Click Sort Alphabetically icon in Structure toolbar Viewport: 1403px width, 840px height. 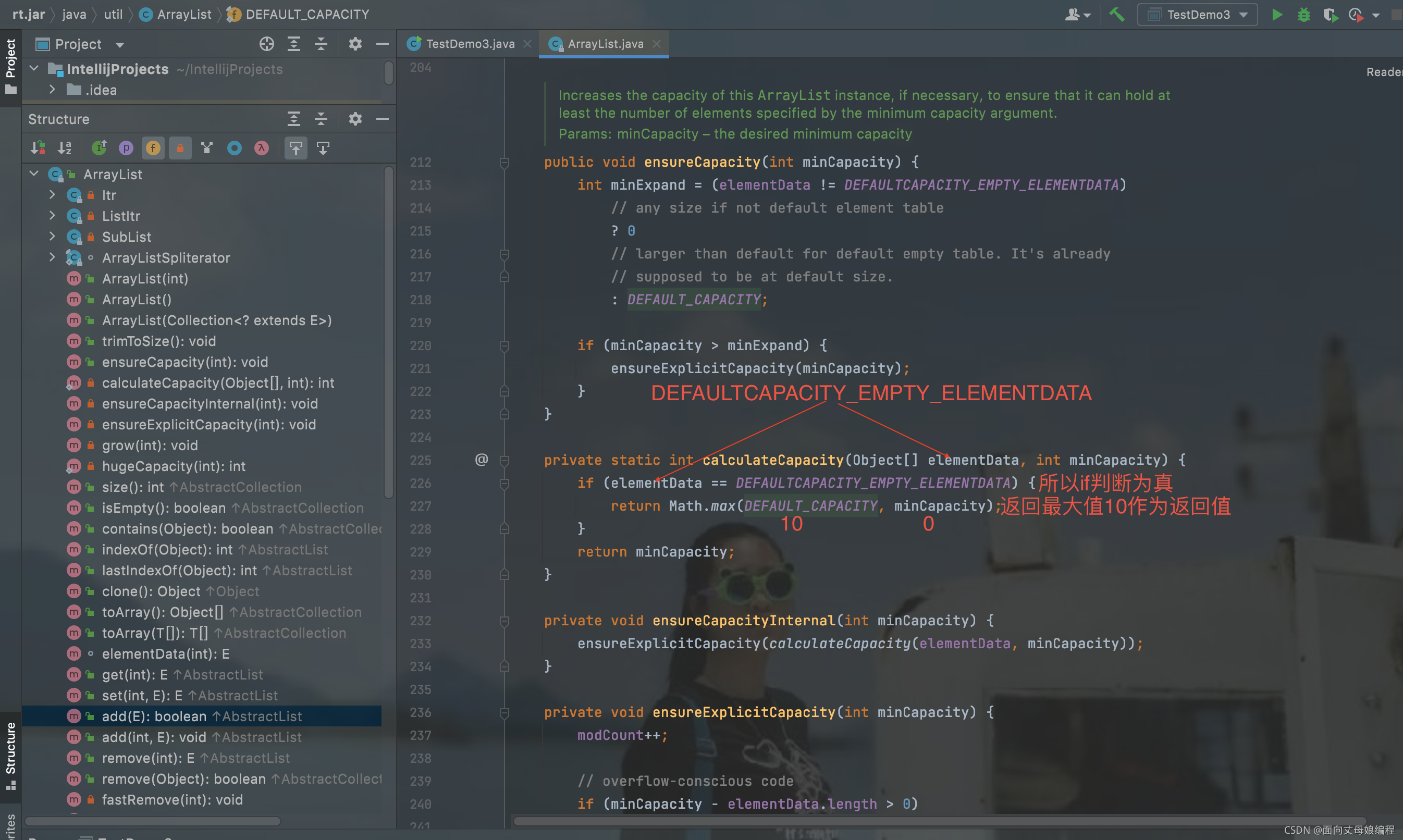65,149
